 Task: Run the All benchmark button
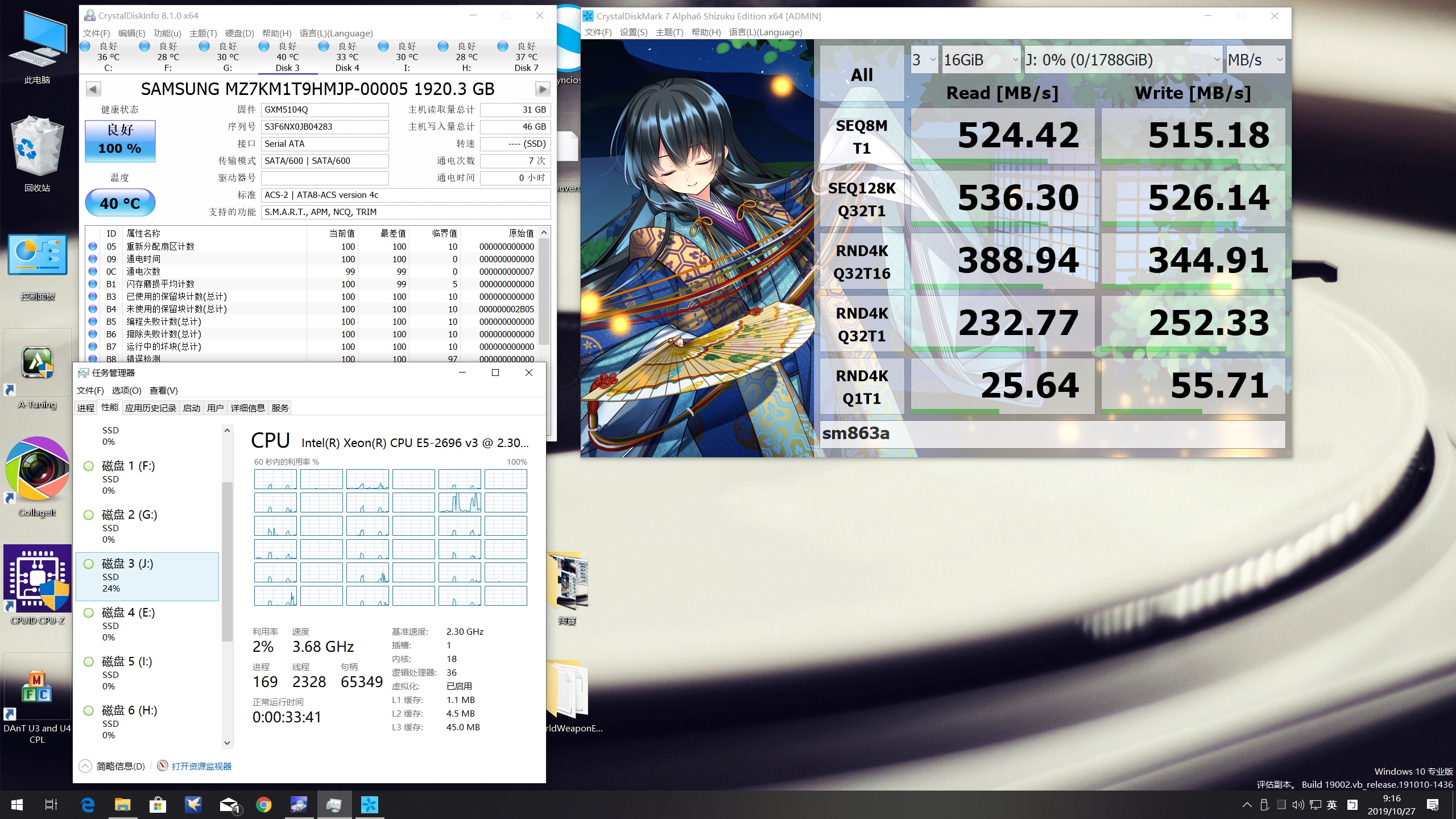(x=862, y=75)
